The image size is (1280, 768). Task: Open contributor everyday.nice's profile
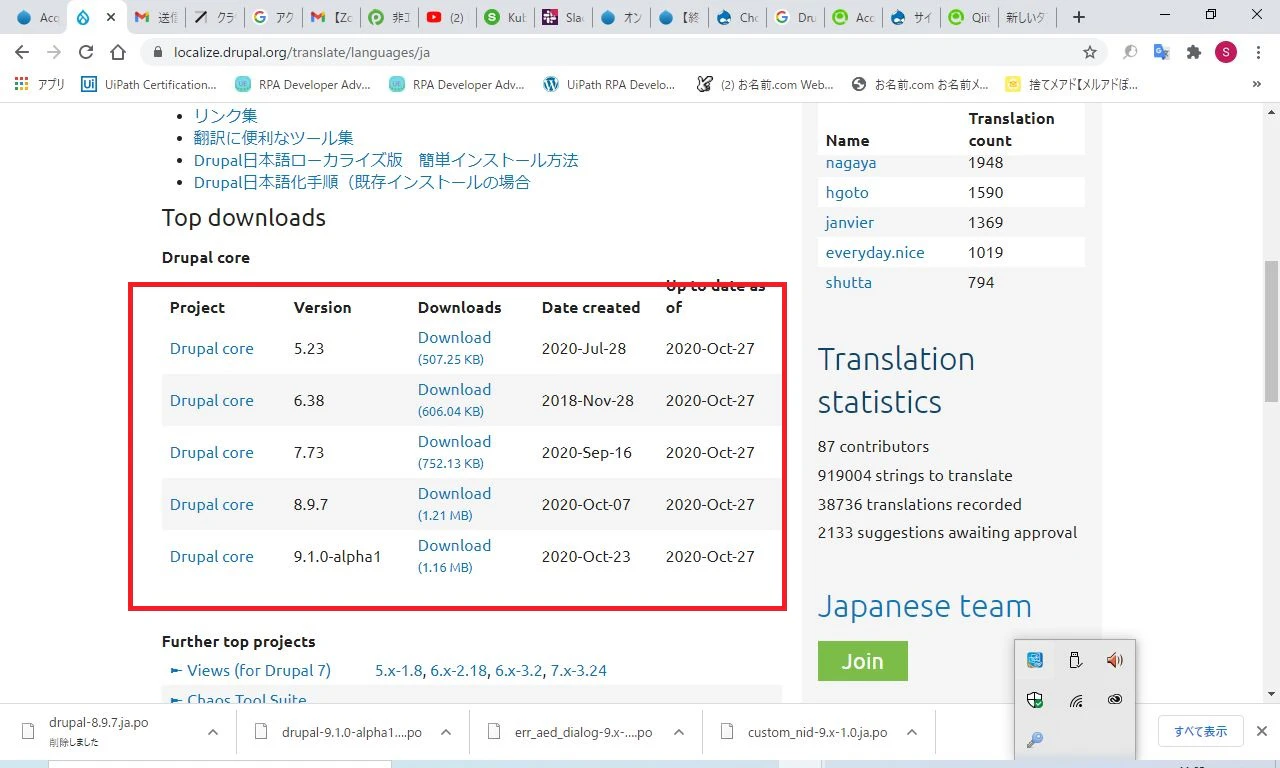(875, 252)
